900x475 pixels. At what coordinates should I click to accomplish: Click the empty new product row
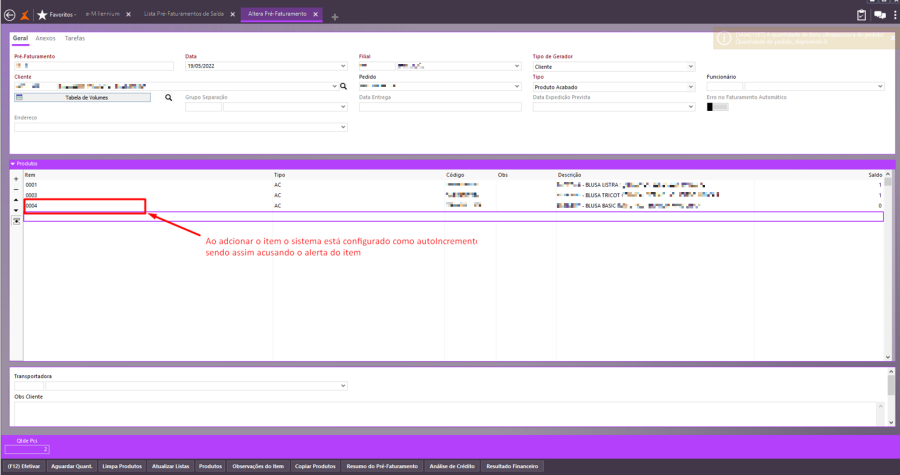click(453, 217)
